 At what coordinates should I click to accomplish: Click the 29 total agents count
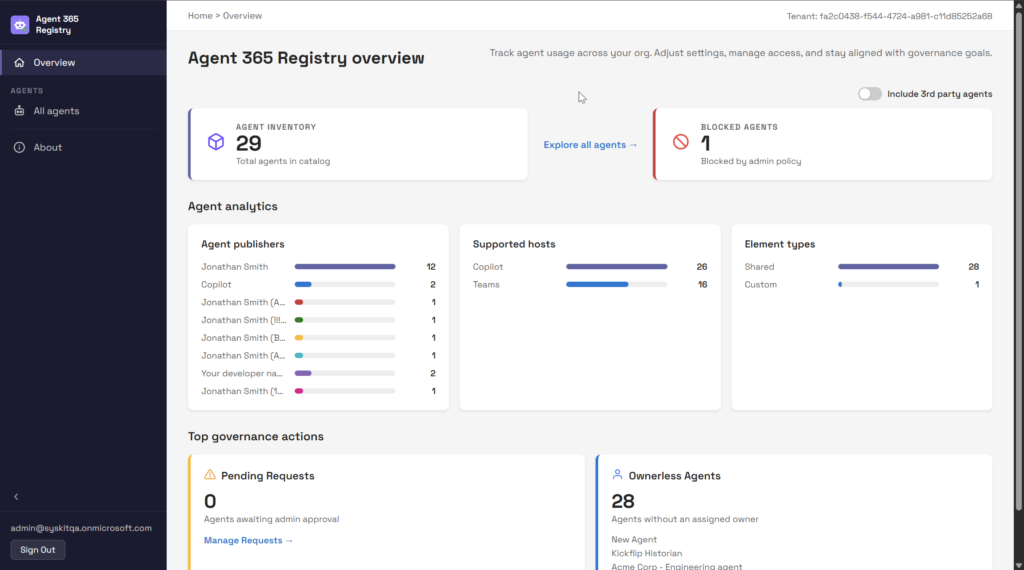tap(249, 144)
